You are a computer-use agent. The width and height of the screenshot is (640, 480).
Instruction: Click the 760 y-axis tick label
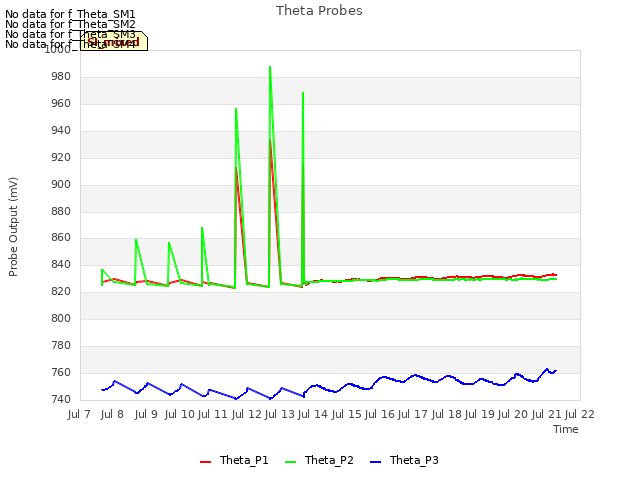pos(61,372)
